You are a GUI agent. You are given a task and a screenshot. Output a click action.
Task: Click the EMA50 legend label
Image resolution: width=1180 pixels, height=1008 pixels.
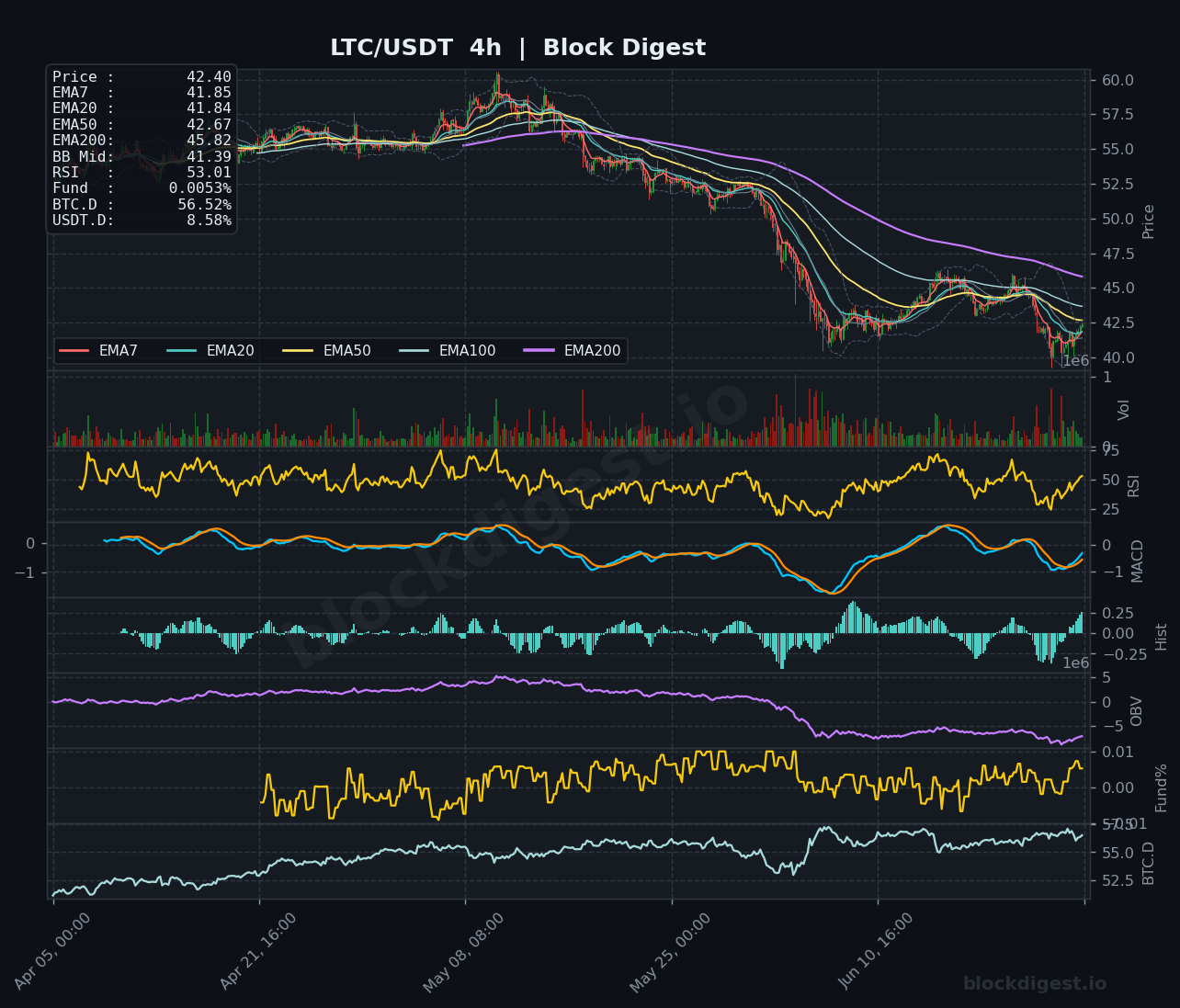(x=347, y=351)
